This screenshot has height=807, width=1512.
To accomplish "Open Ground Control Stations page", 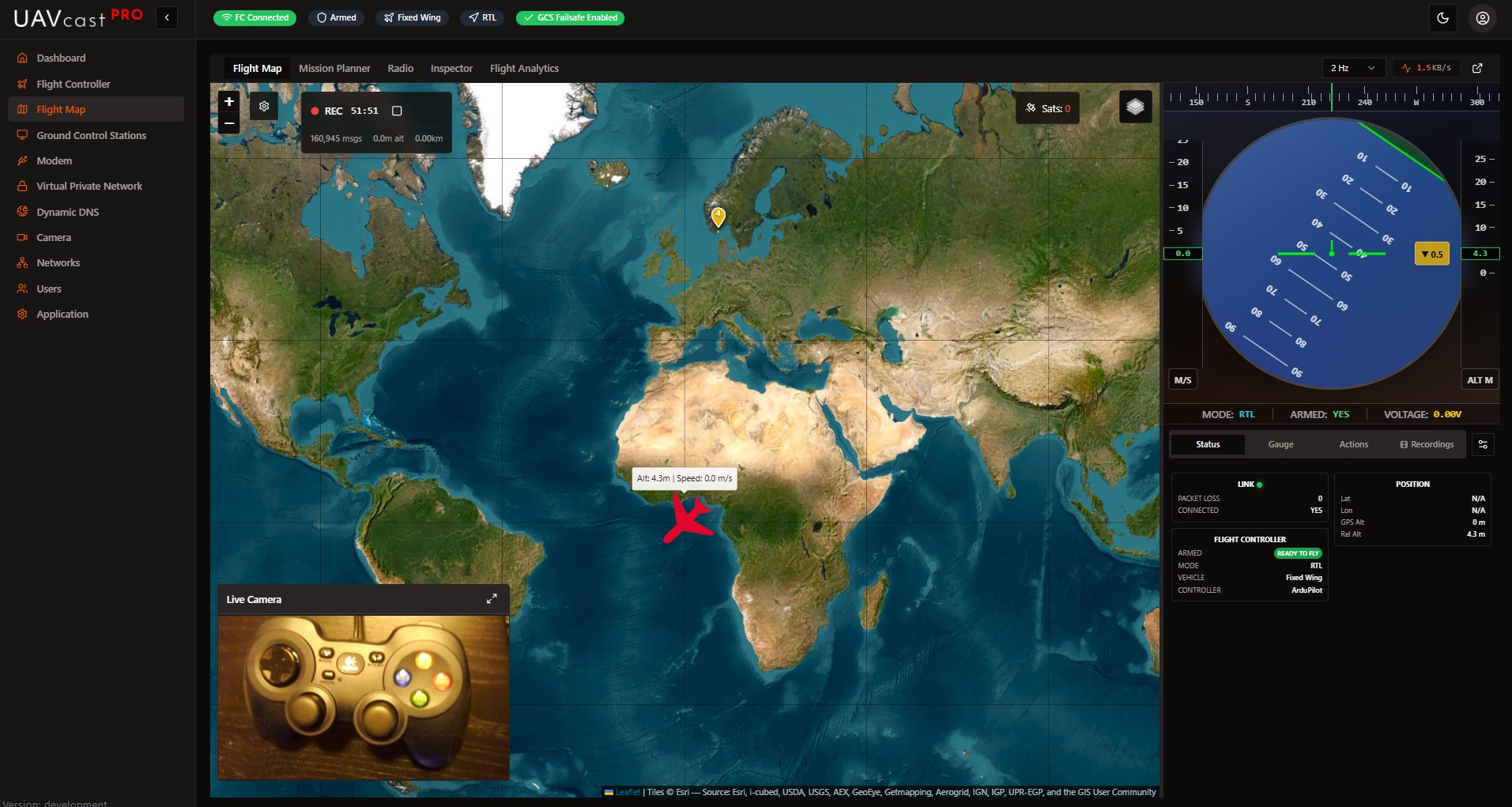I will point(91,135).
